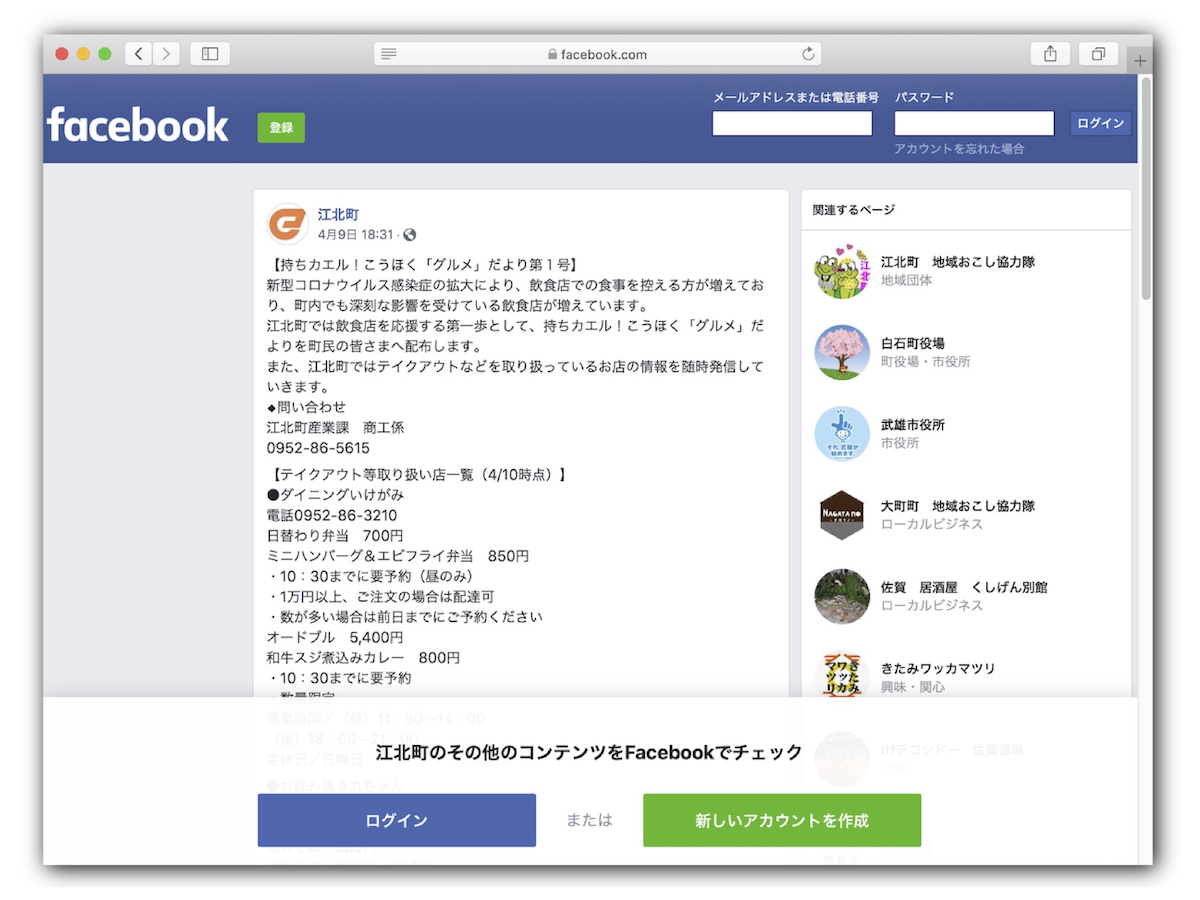Click the text 電話0952-86-3210
This screenshot has height=900, width=1200.
click(332, 516)
